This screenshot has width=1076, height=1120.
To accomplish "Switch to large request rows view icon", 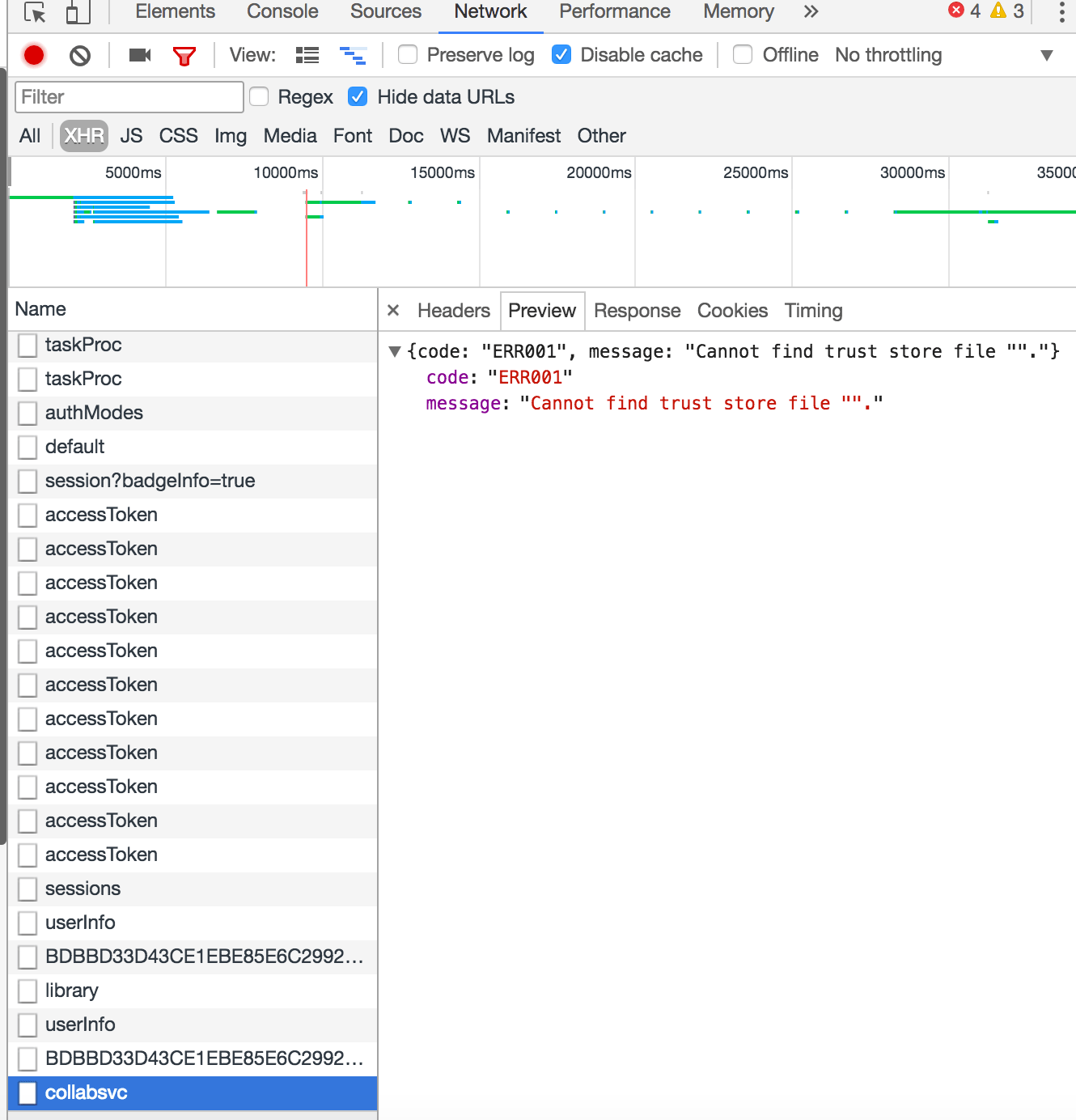I will tap(307, 55).
